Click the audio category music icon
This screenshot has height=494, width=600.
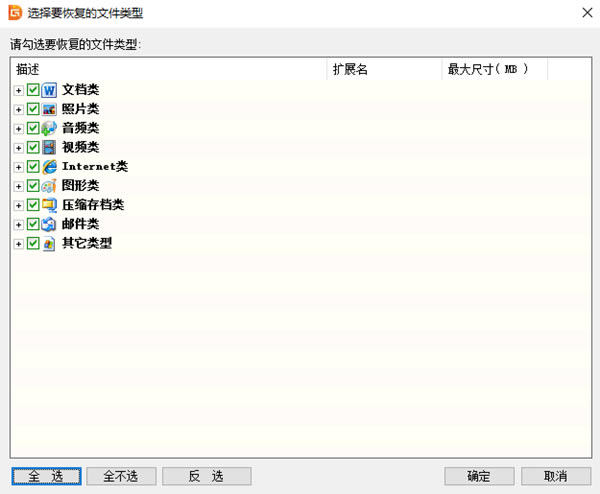(x=49, y=128)
